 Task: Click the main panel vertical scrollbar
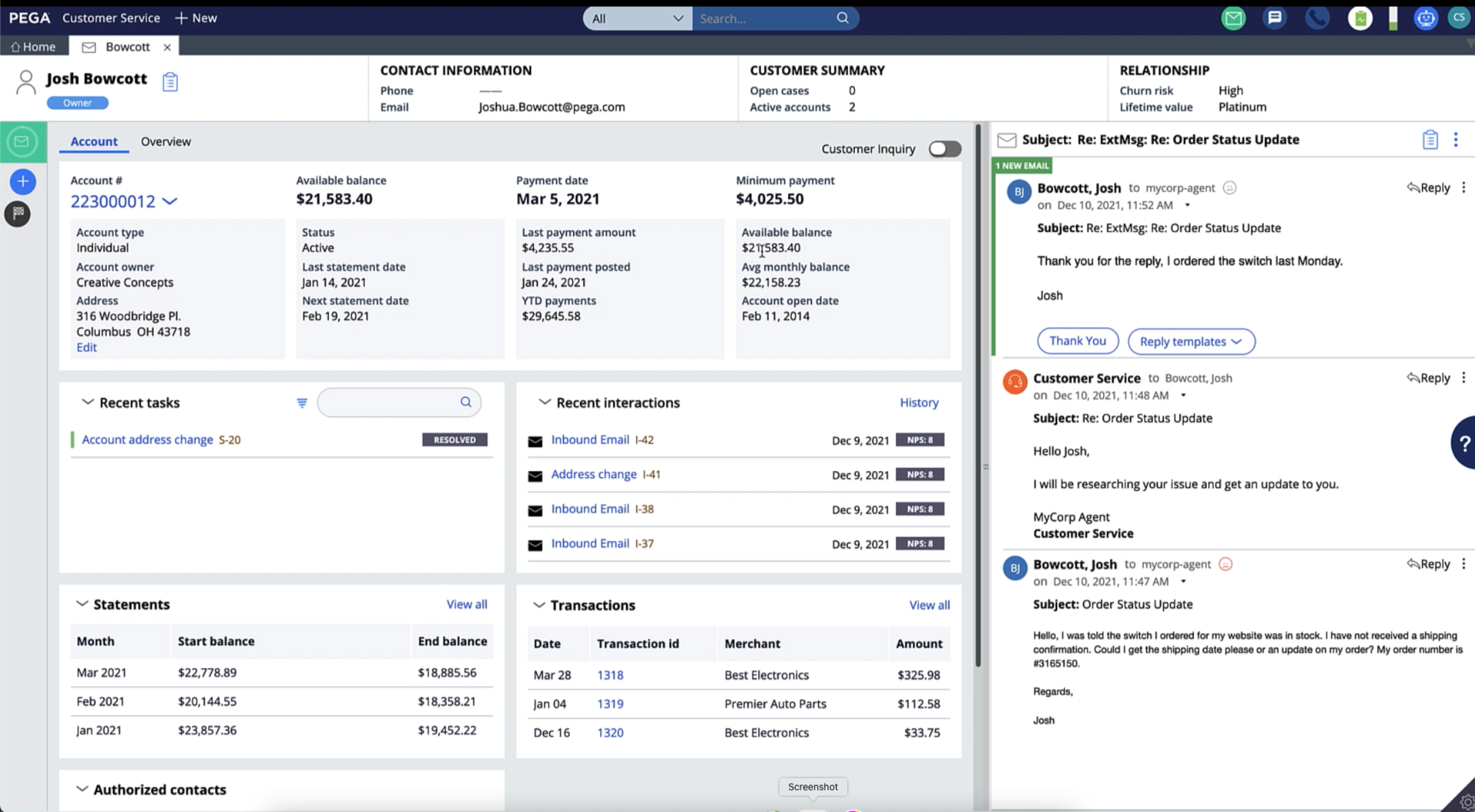pos(978,396)
